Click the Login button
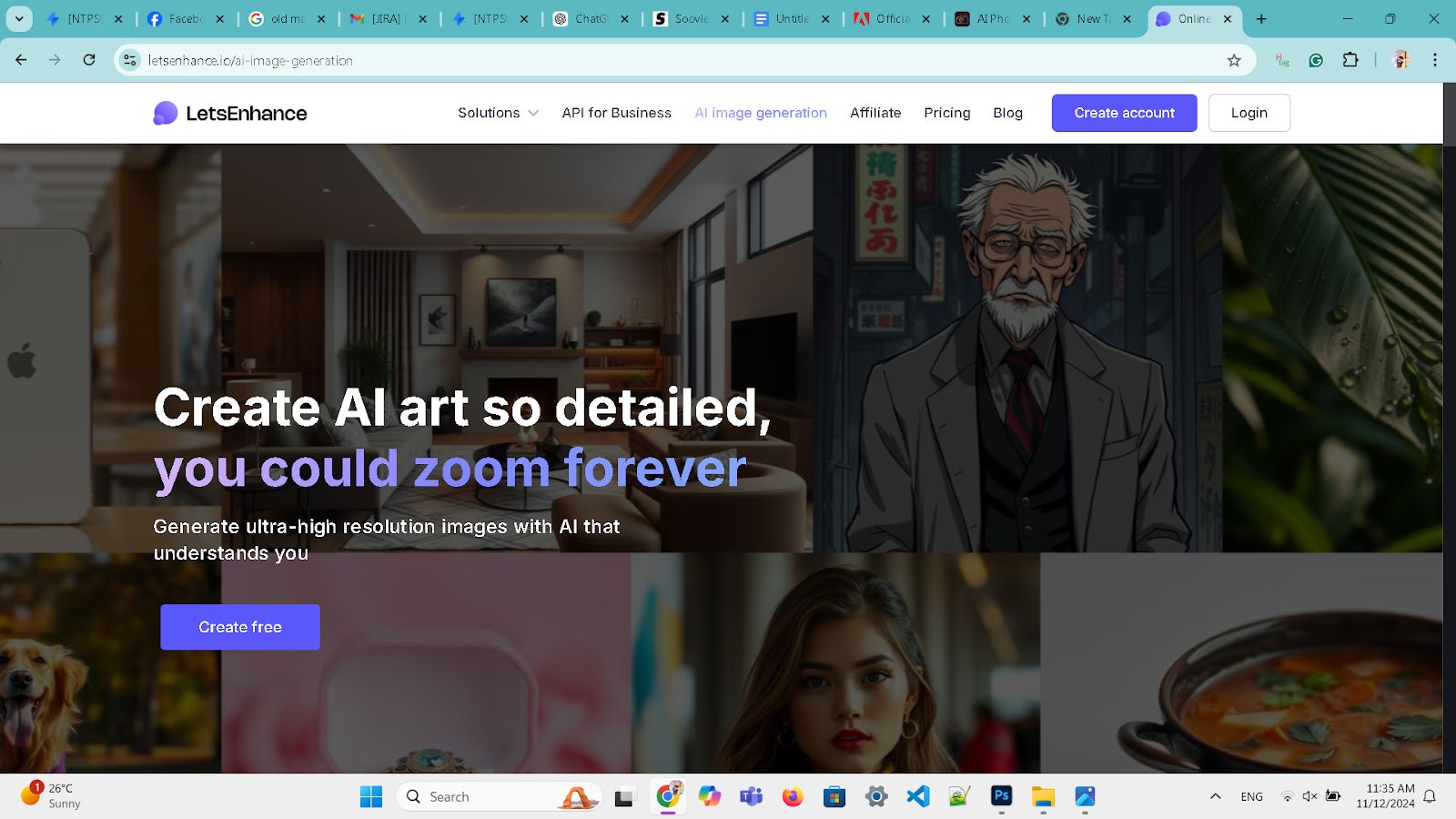 click(1249, 113)
